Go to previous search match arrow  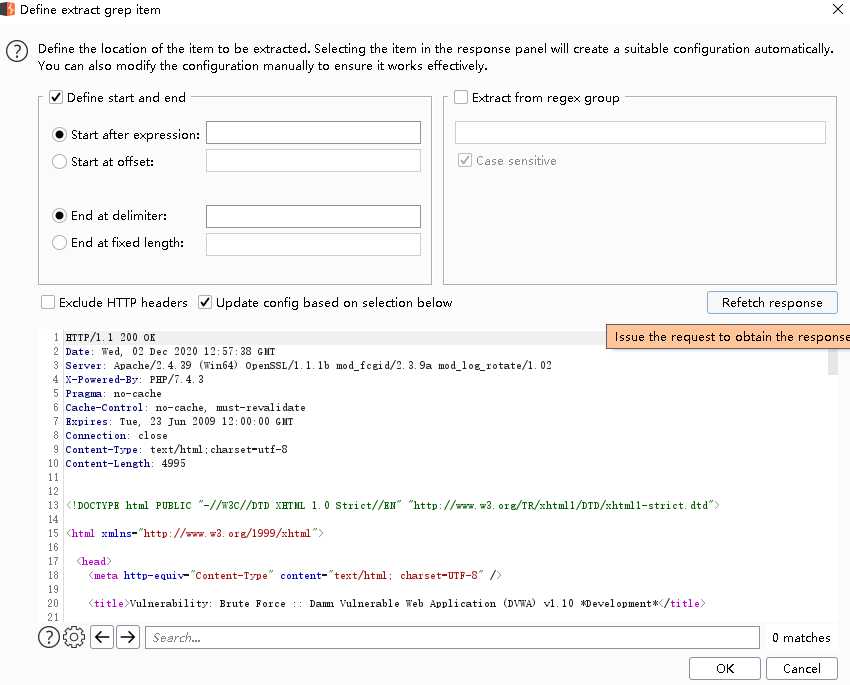pos(102,637)
